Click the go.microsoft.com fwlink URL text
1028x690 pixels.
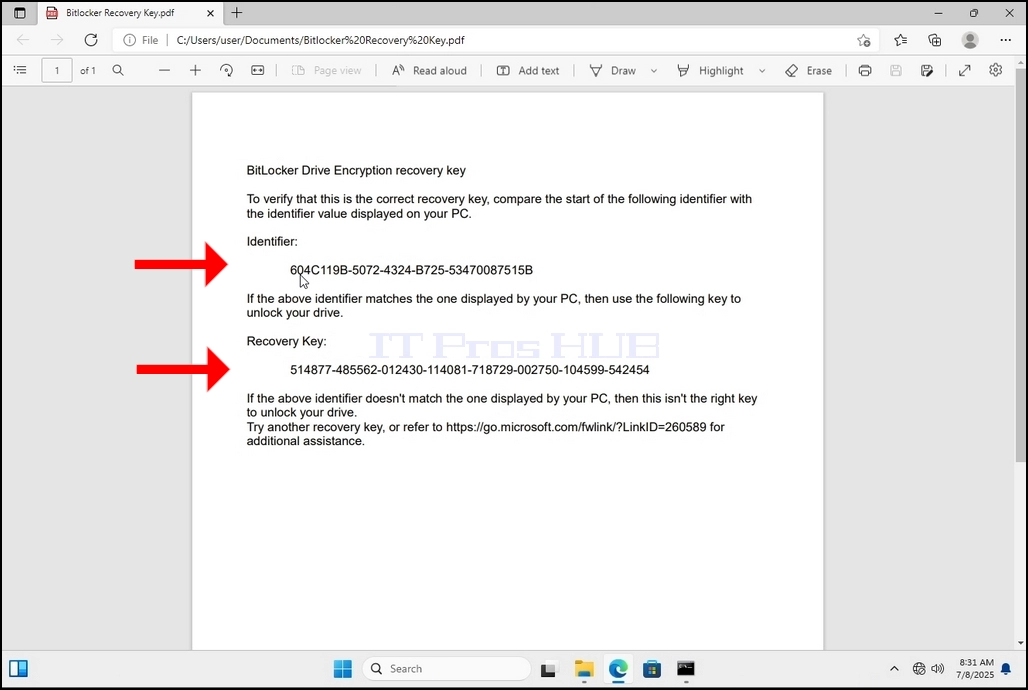click(576, 427)
